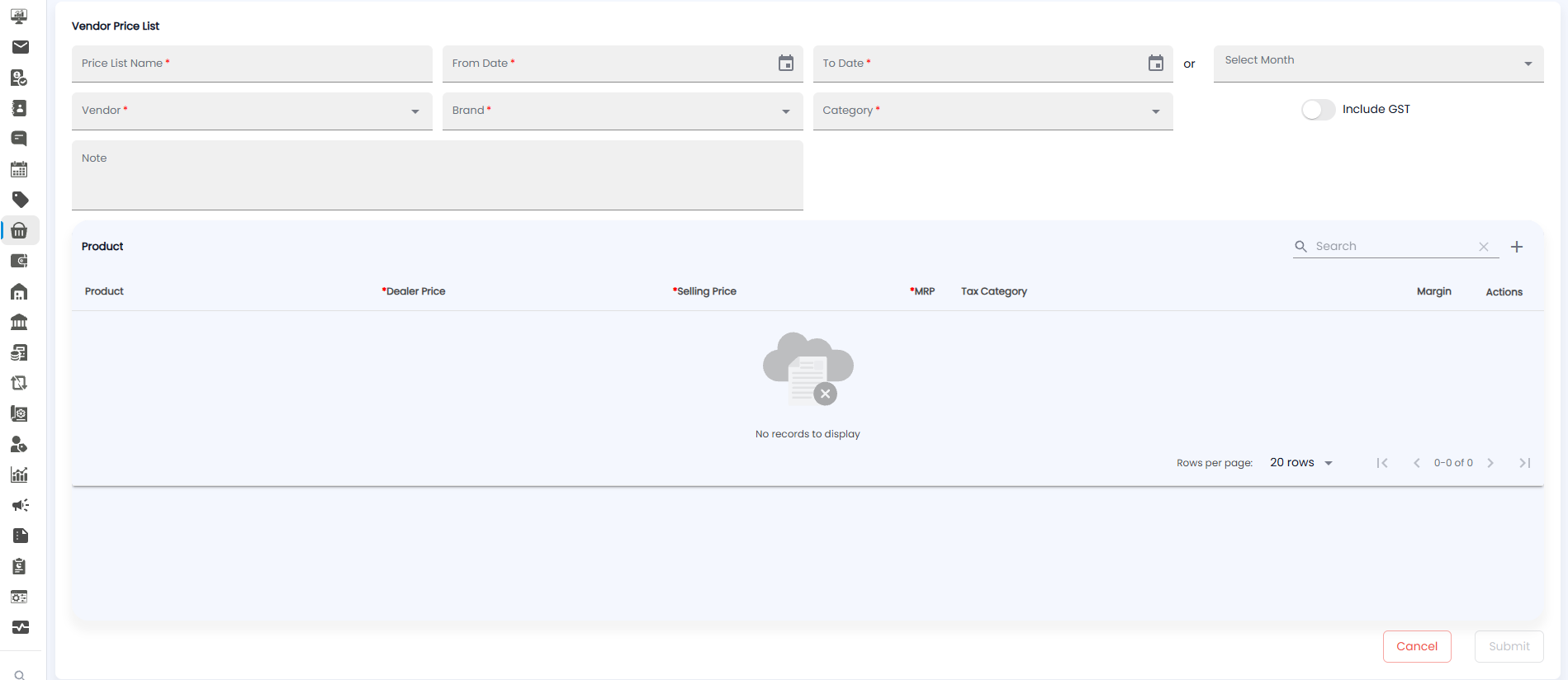Click the Cancel button
The image size is (1568, 680).
click(x=1417, y=646)
